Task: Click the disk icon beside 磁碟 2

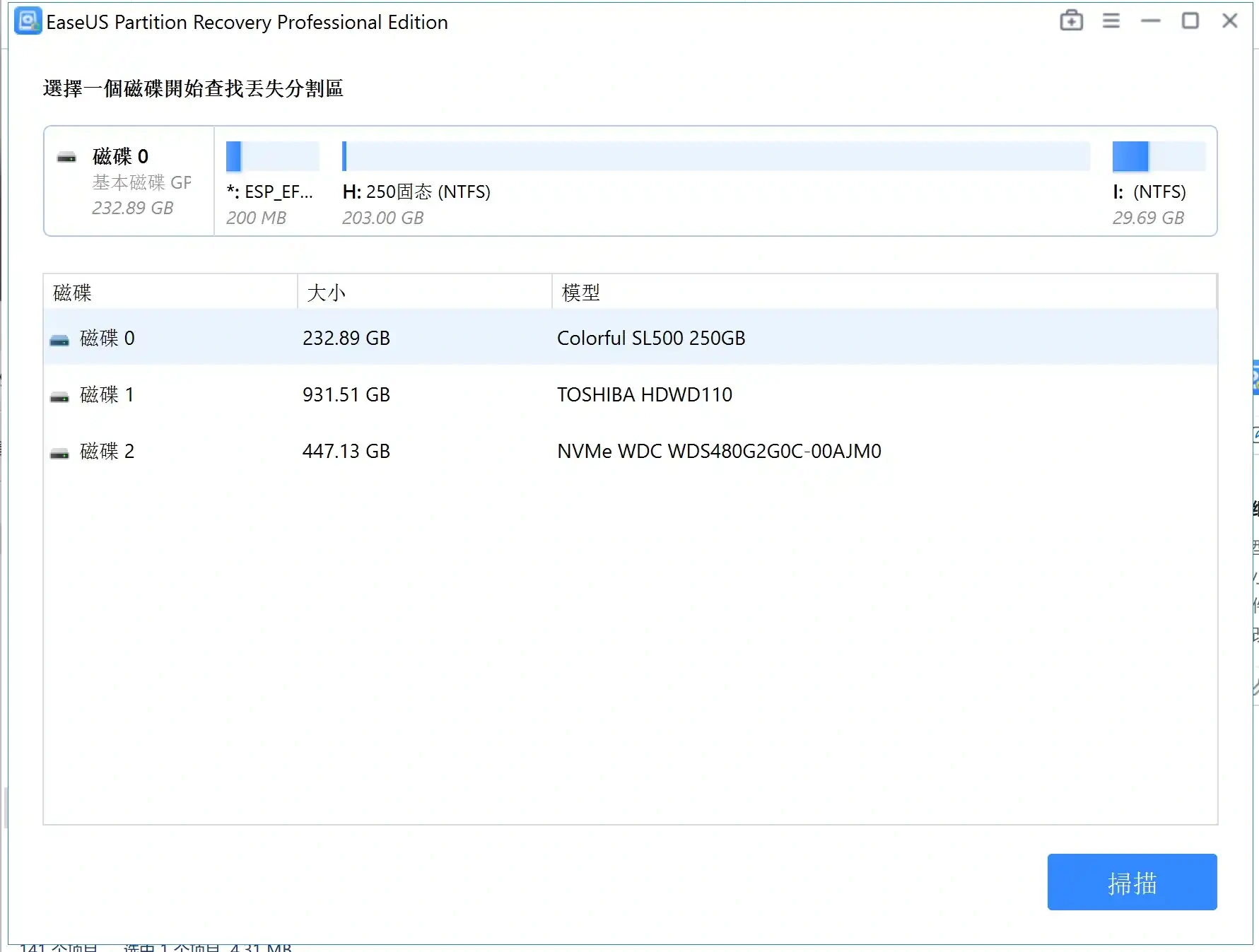Action: pyautogui.click(x=59, y=454)
